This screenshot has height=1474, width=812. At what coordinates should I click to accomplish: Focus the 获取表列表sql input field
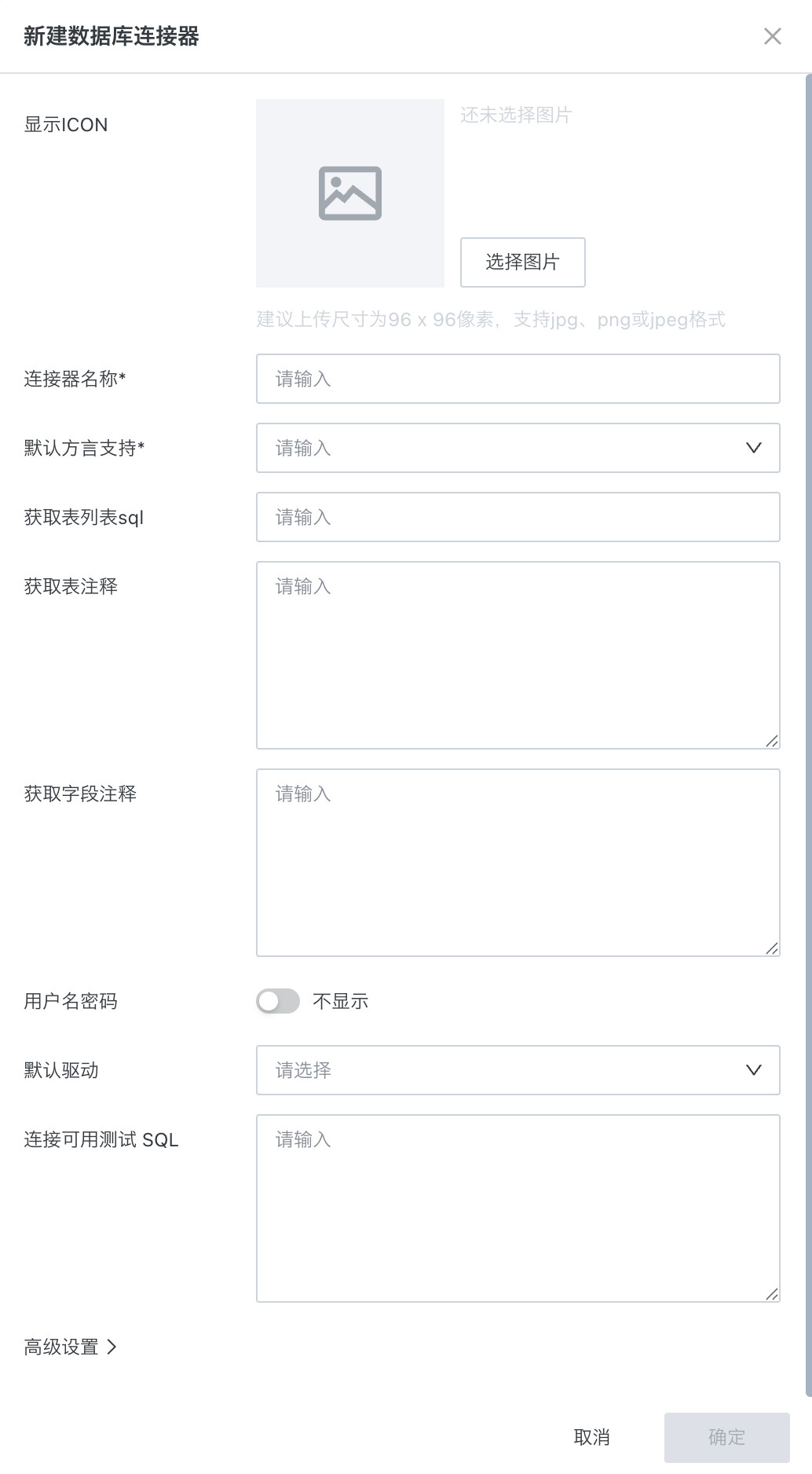518,517
